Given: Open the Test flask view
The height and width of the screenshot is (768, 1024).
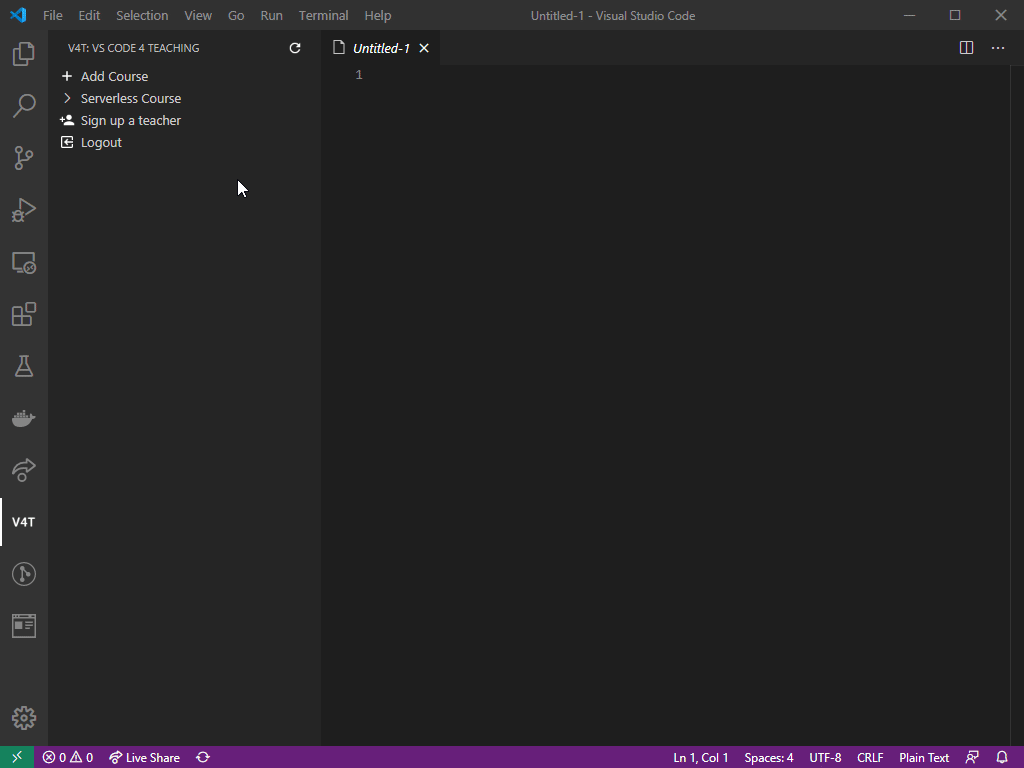Looking at the screenshot, I should point(24,366).
